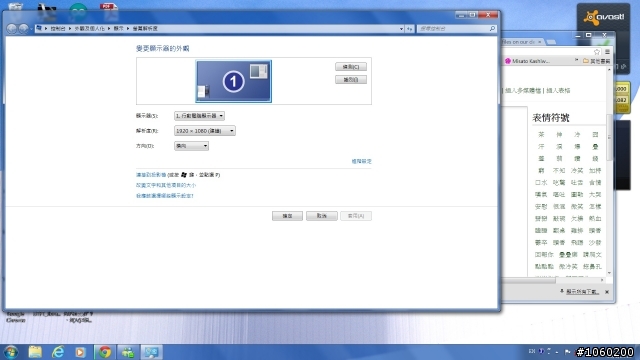Screen dimensions: 640x360
Task: Click the Action Center flag in tray
Action: [567, 351]
